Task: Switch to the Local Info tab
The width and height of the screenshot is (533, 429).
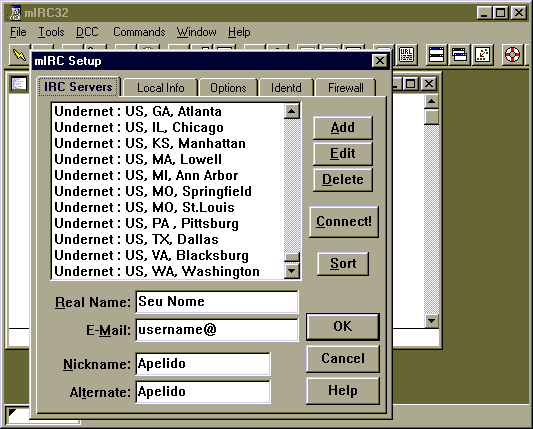Action: point(160,88)
